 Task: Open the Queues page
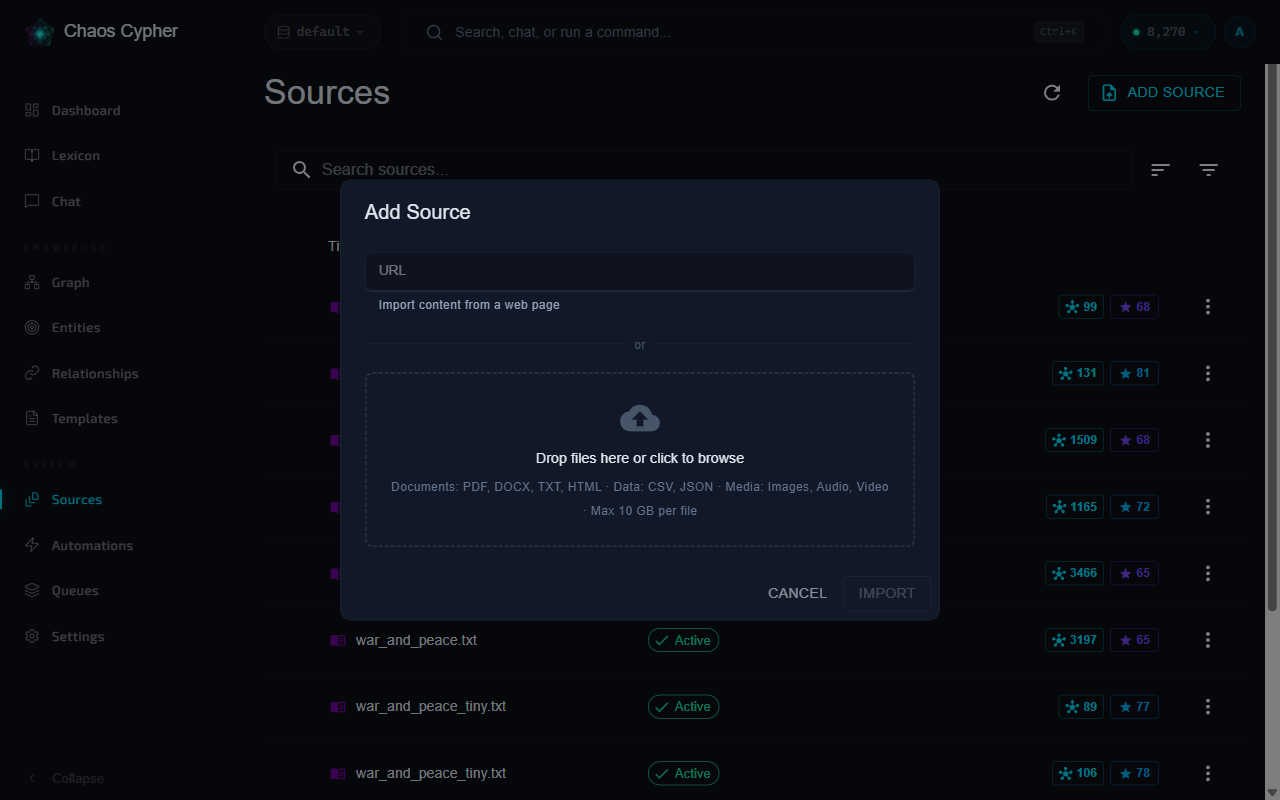(75, 590)
